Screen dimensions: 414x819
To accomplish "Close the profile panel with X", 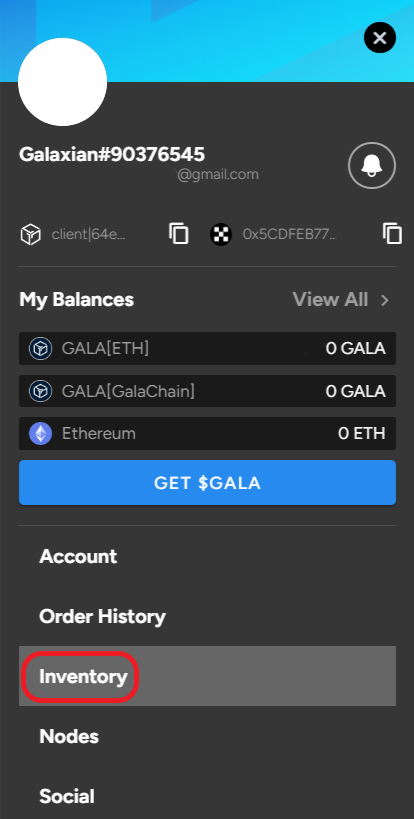I will point(380,38).
